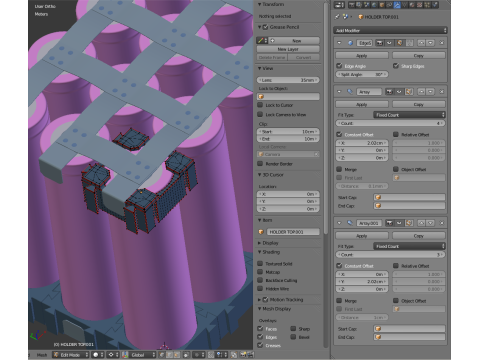Open Global transform orientation dropdown
Viewport: 480px width, 360px height.
click(142, 355)
